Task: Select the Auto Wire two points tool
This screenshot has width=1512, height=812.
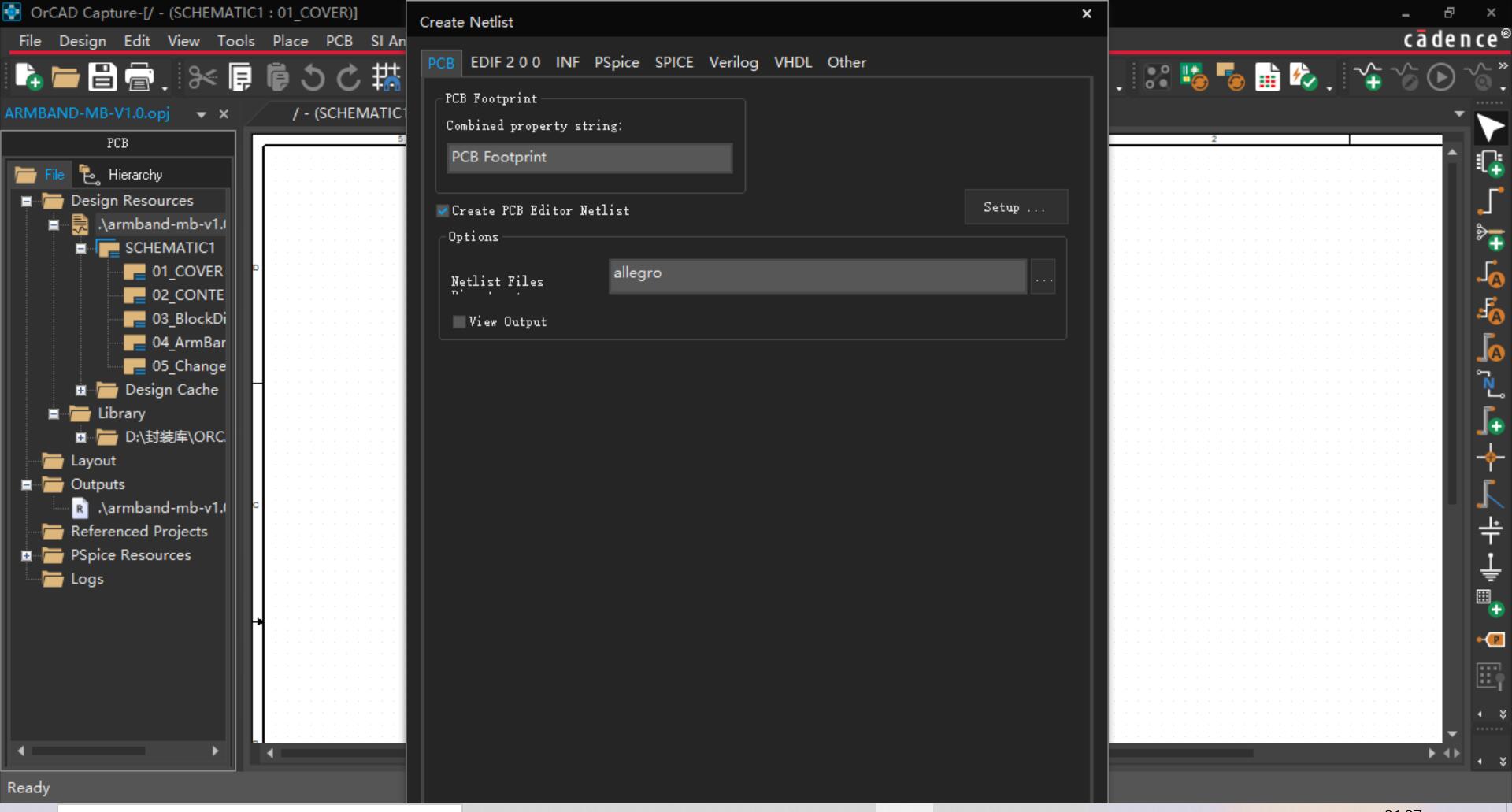Action: click(1490, 274)
